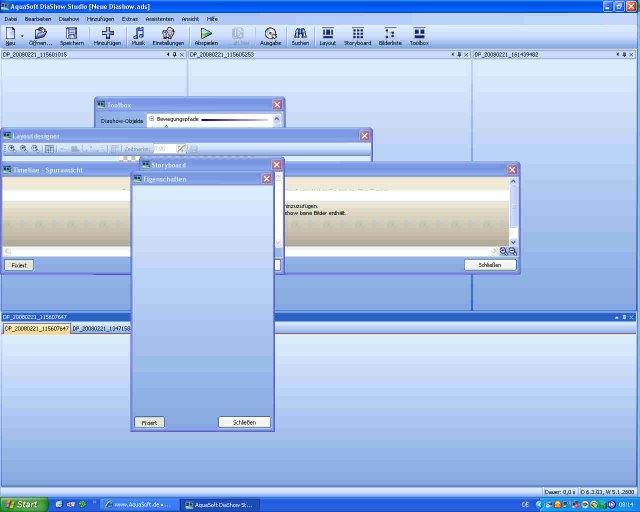Open the Suchen binoculars tool
640x512 pixels.
(x=300, y=34)
